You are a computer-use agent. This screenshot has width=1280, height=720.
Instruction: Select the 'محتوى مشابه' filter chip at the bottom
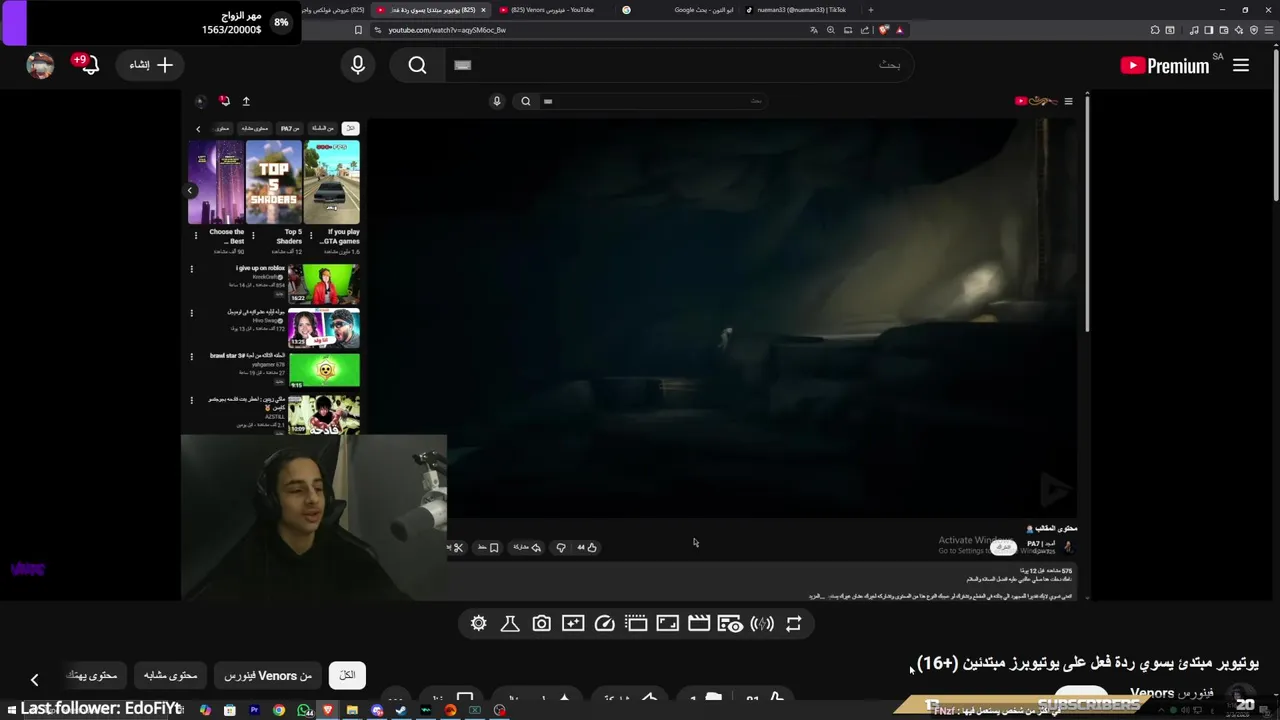click(x=170, y=676)
